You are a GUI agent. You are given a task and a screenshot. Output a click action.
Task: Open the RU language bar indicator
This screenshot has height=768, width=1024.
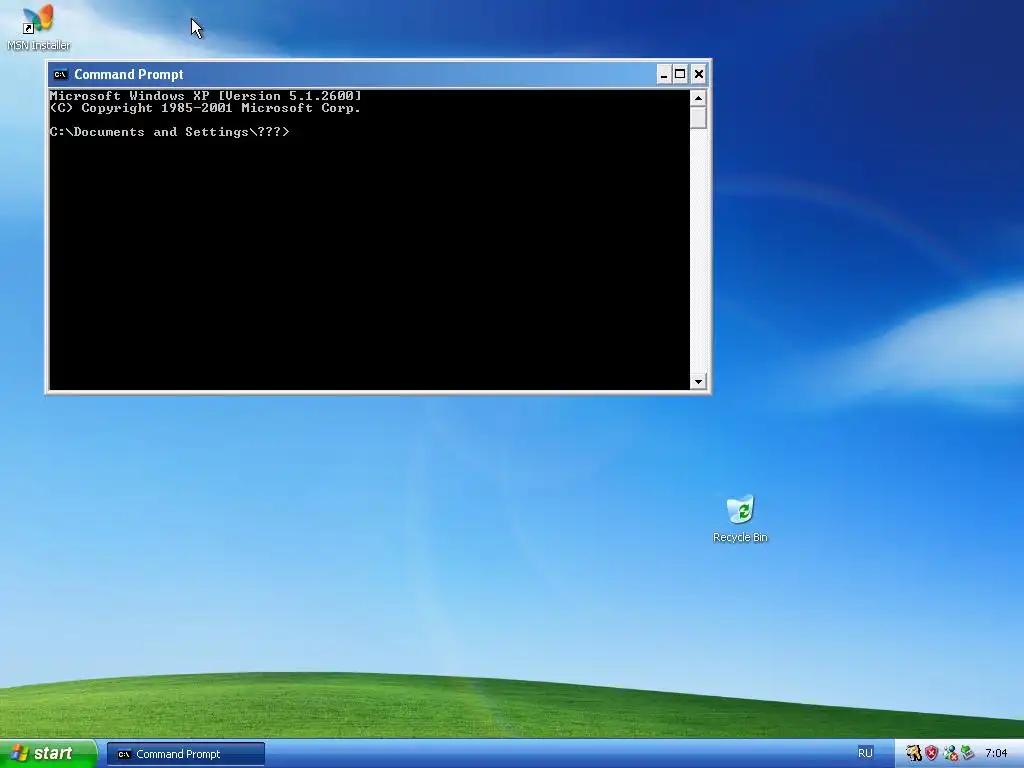(865, 753)
